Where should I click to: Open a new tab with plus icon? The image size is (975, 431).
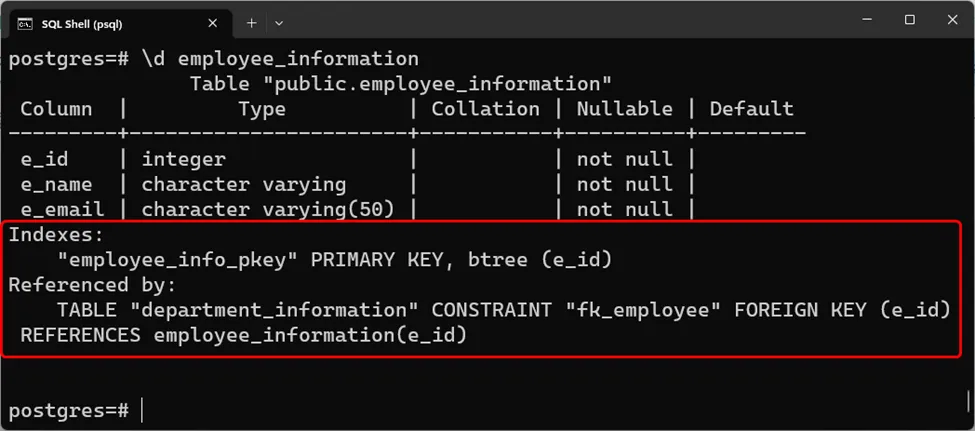tap(251, 22)
